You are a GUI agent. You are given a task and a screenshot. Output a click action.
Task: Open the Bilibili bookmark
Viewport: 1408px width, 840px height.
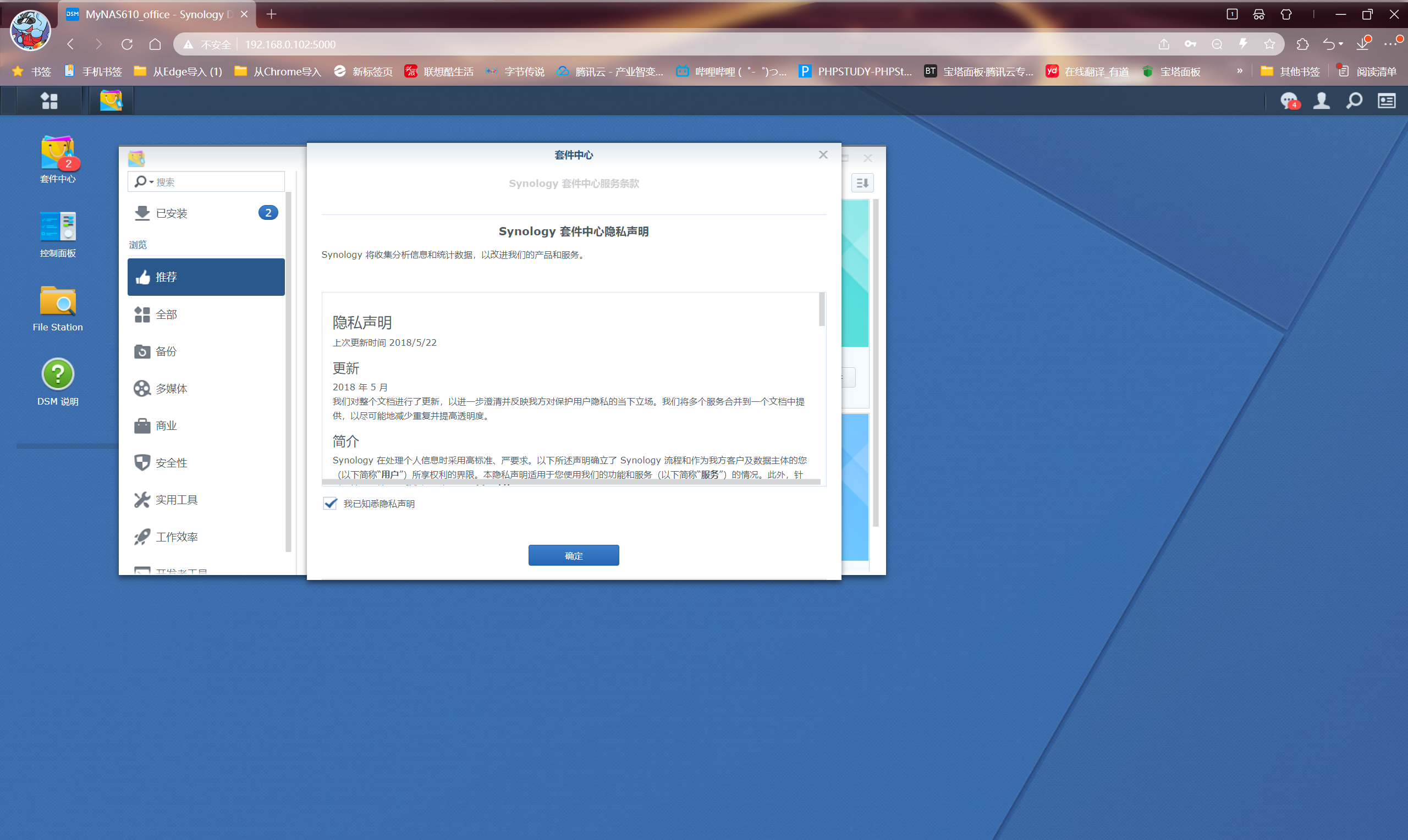731,71
